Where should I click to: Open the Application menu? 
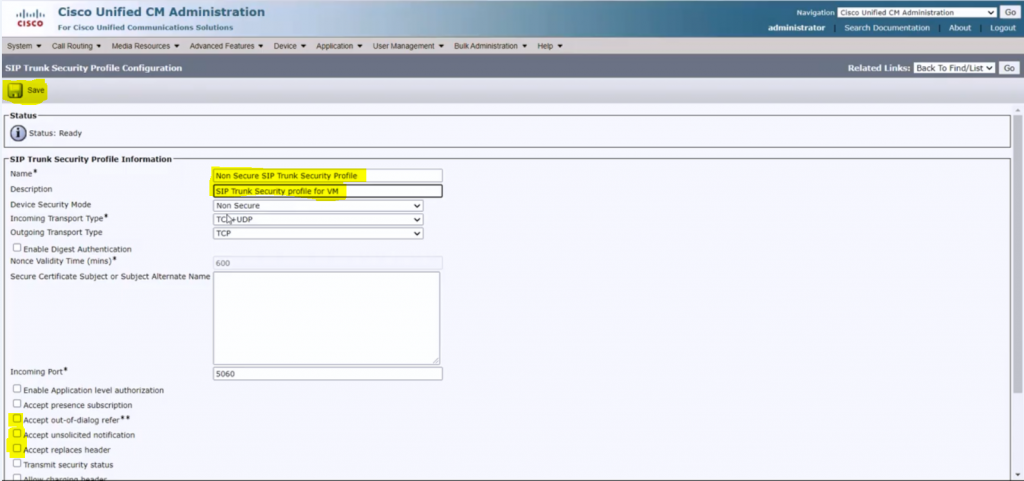339,46
